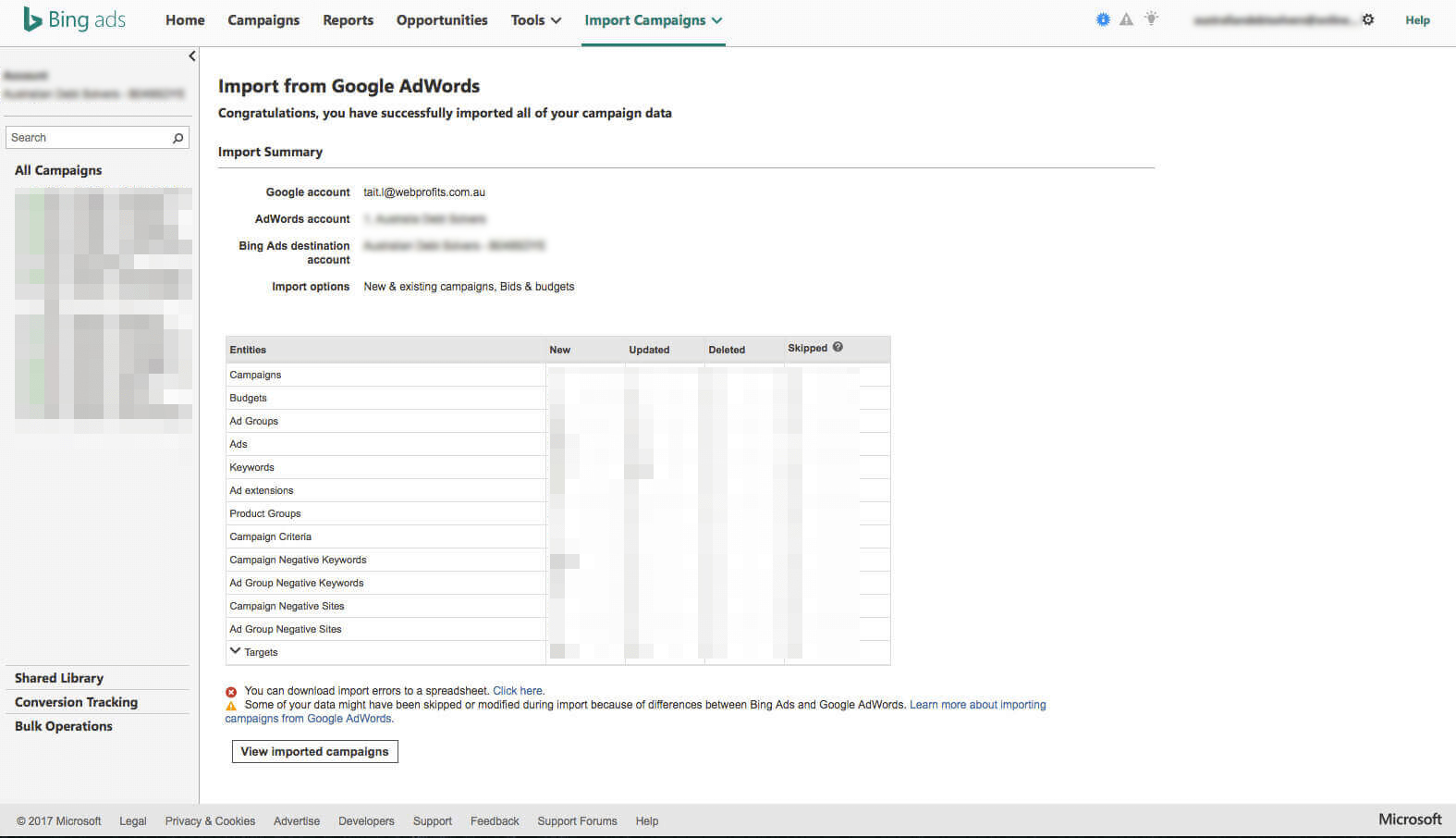Click the Support Forums footer link
Viewport: 1456px width, 838px height.
[577, 821]
